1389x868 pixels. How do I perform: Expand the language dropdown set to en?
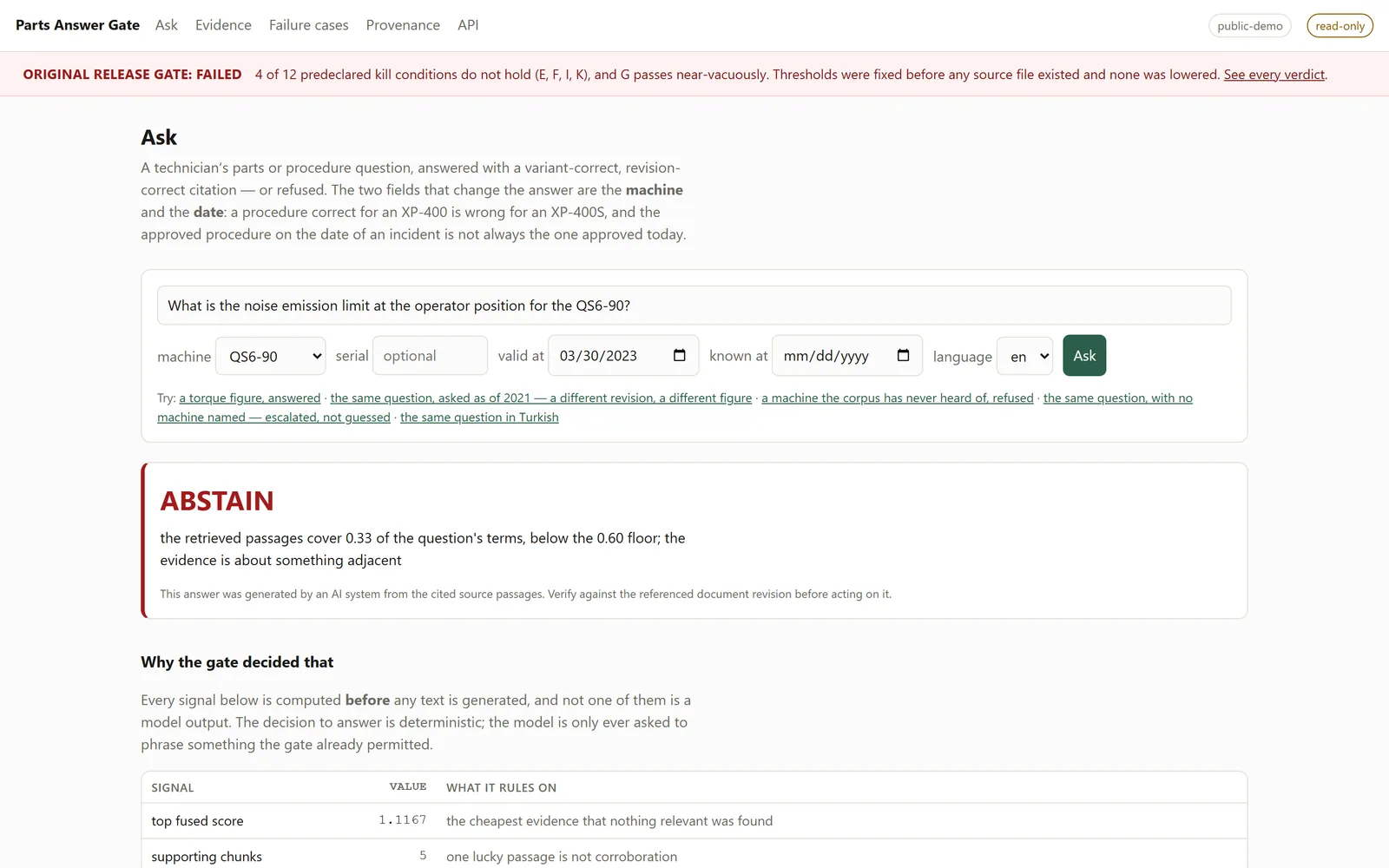[1024, 356]
